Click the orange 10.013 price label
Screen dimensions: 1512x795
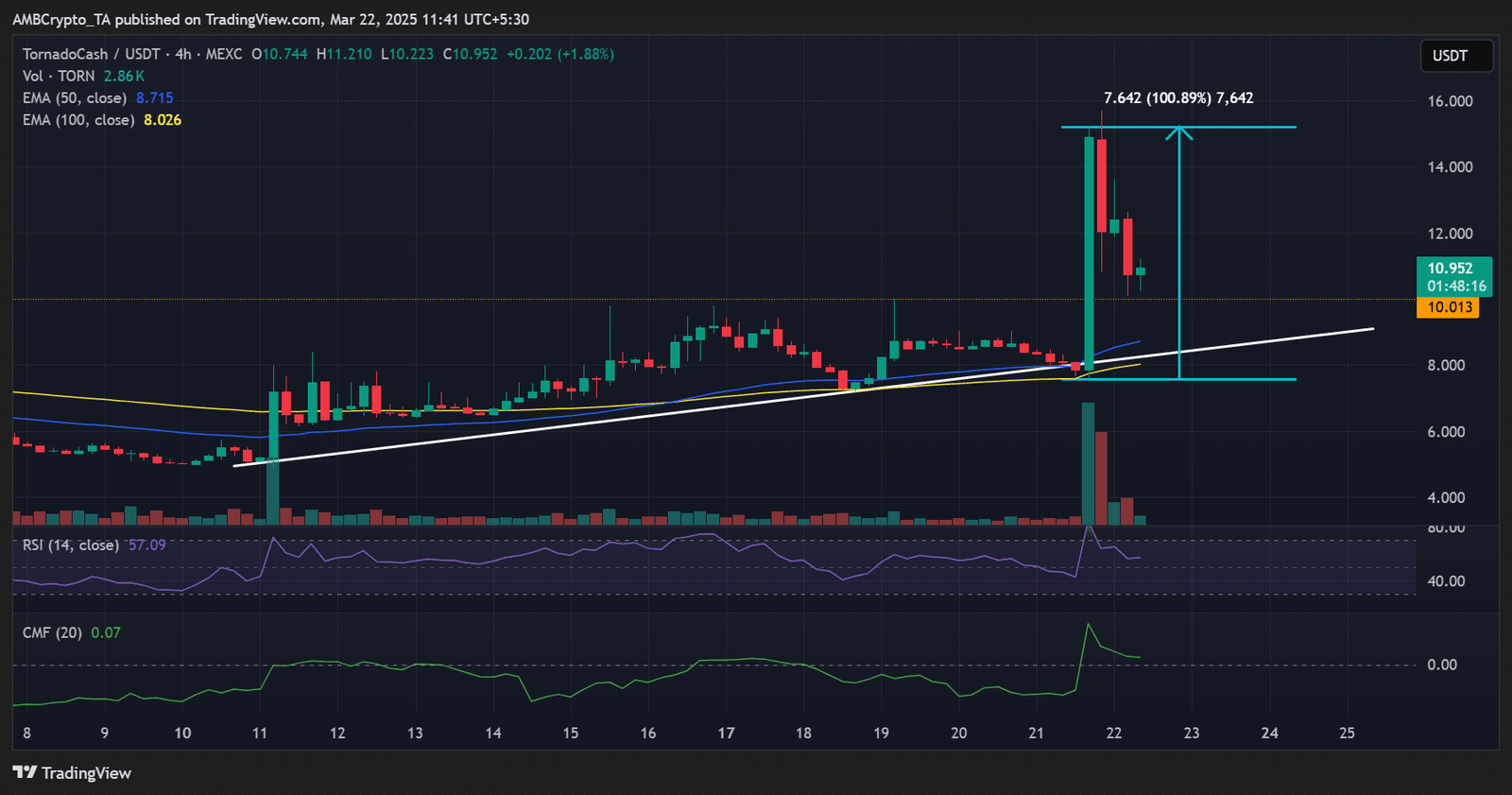pos(1450,307)
